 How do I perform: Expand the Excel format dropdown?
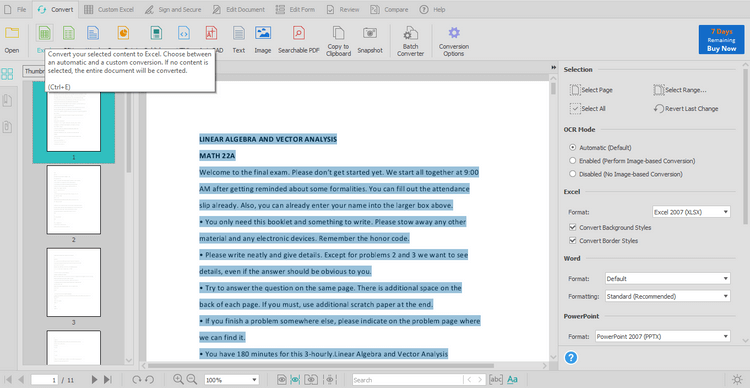(691, 212)
